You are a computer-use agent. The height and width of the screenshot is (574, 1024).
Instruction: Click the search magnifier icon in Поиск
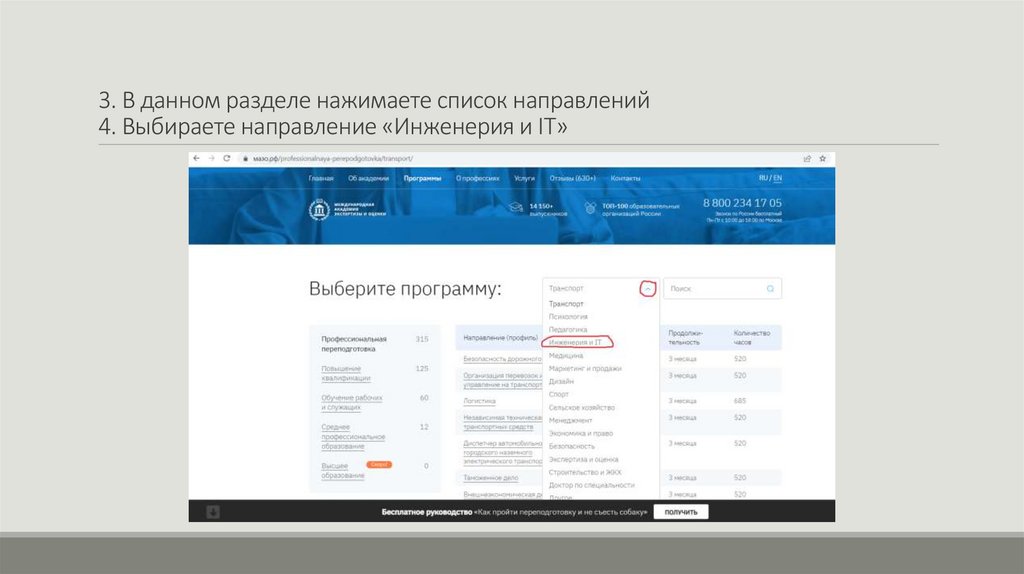pos(771,289)
